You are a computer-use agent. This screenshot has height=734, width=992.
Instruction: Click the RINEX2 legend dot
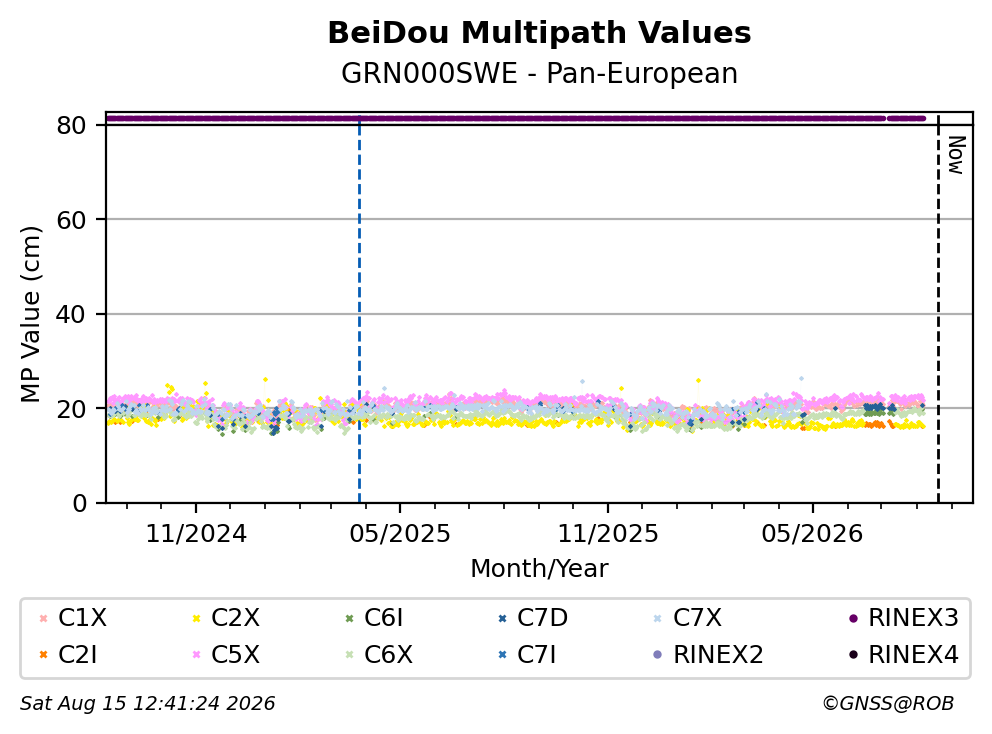coord(658,655)
